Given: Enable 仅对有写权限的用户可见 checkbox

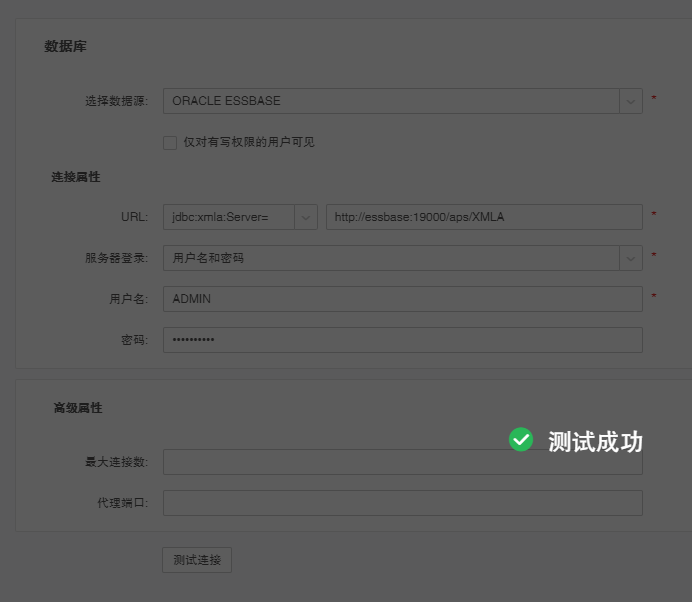Looking at the screenshot, I should point(170,142).
